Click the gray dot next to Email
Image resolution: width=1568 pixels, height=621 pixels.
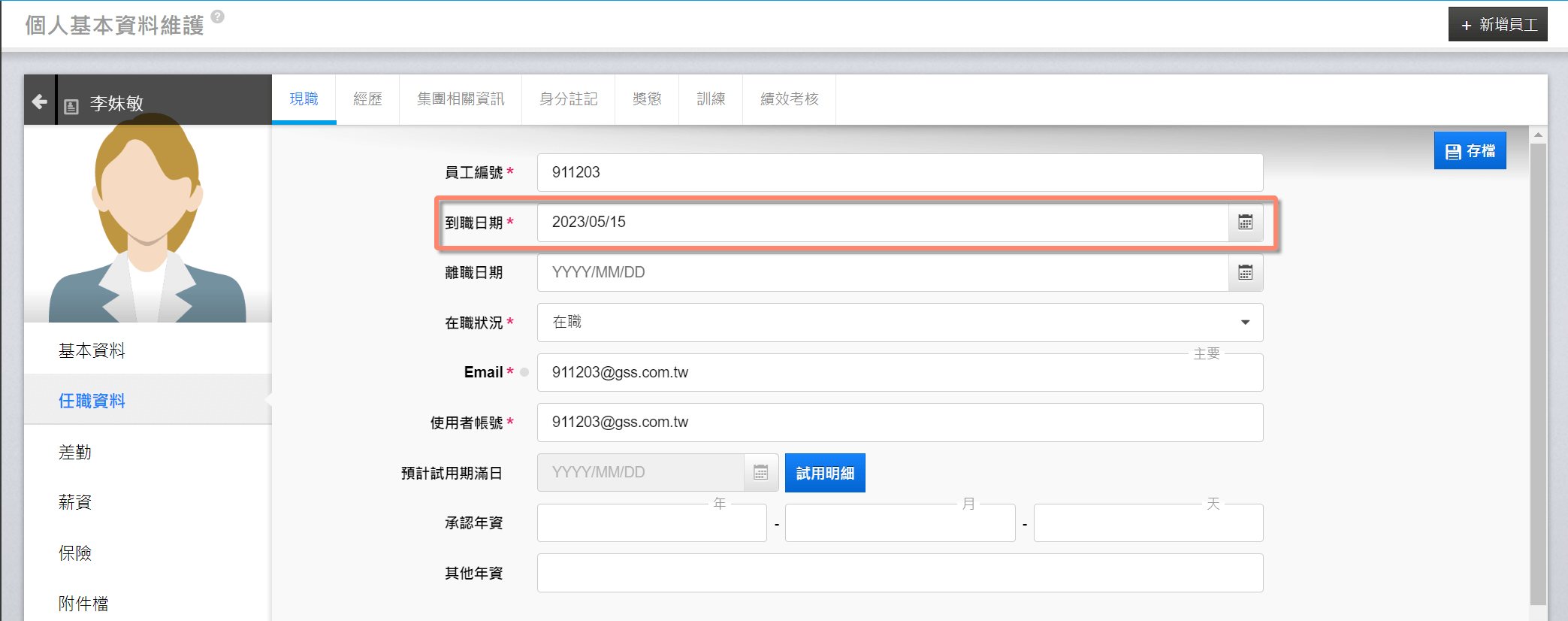tap(524, 372)
